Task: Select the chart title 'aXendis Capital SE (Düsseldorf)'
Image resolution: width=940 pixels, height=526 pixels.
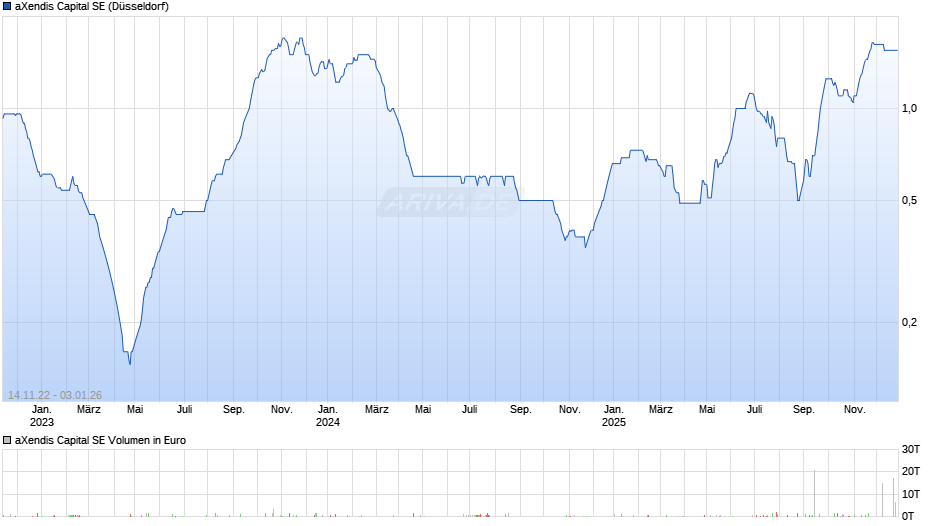Action: pos(92,7)
